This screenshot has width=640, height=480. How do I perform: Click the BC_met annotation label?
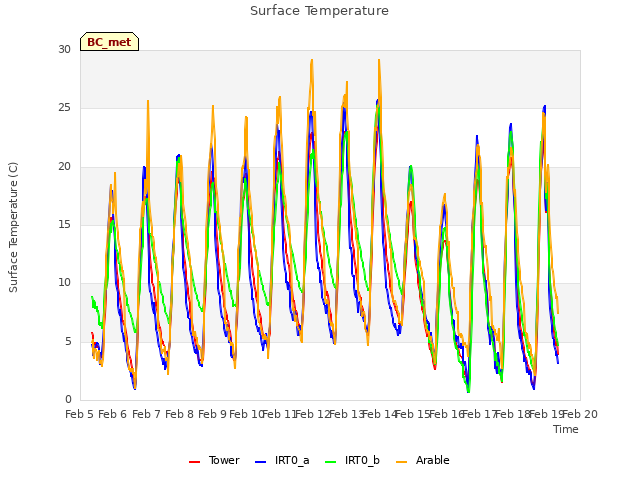tap(109, 42)
